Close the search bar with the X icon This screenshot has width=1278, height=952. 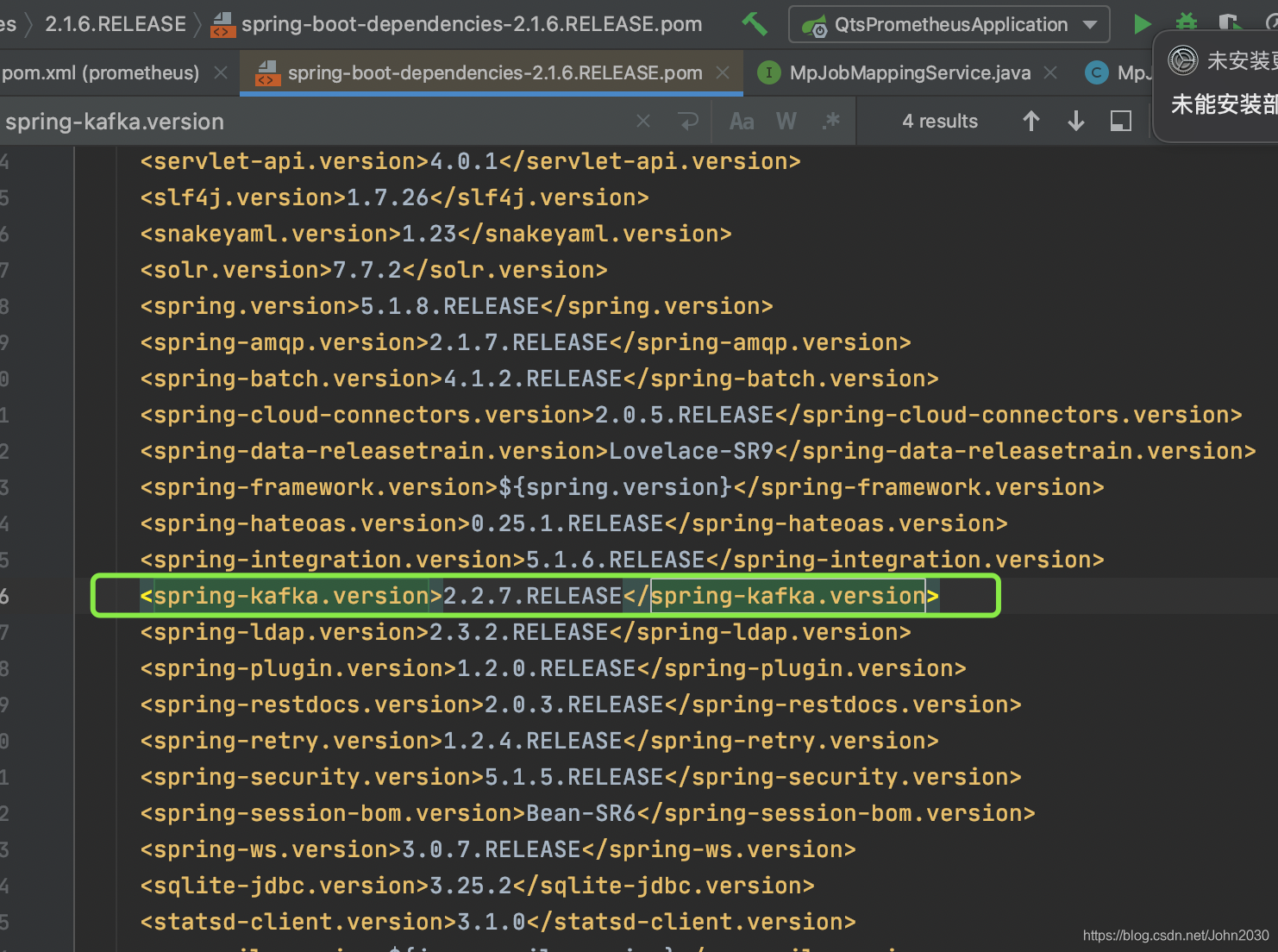click(x=642, y=121)
